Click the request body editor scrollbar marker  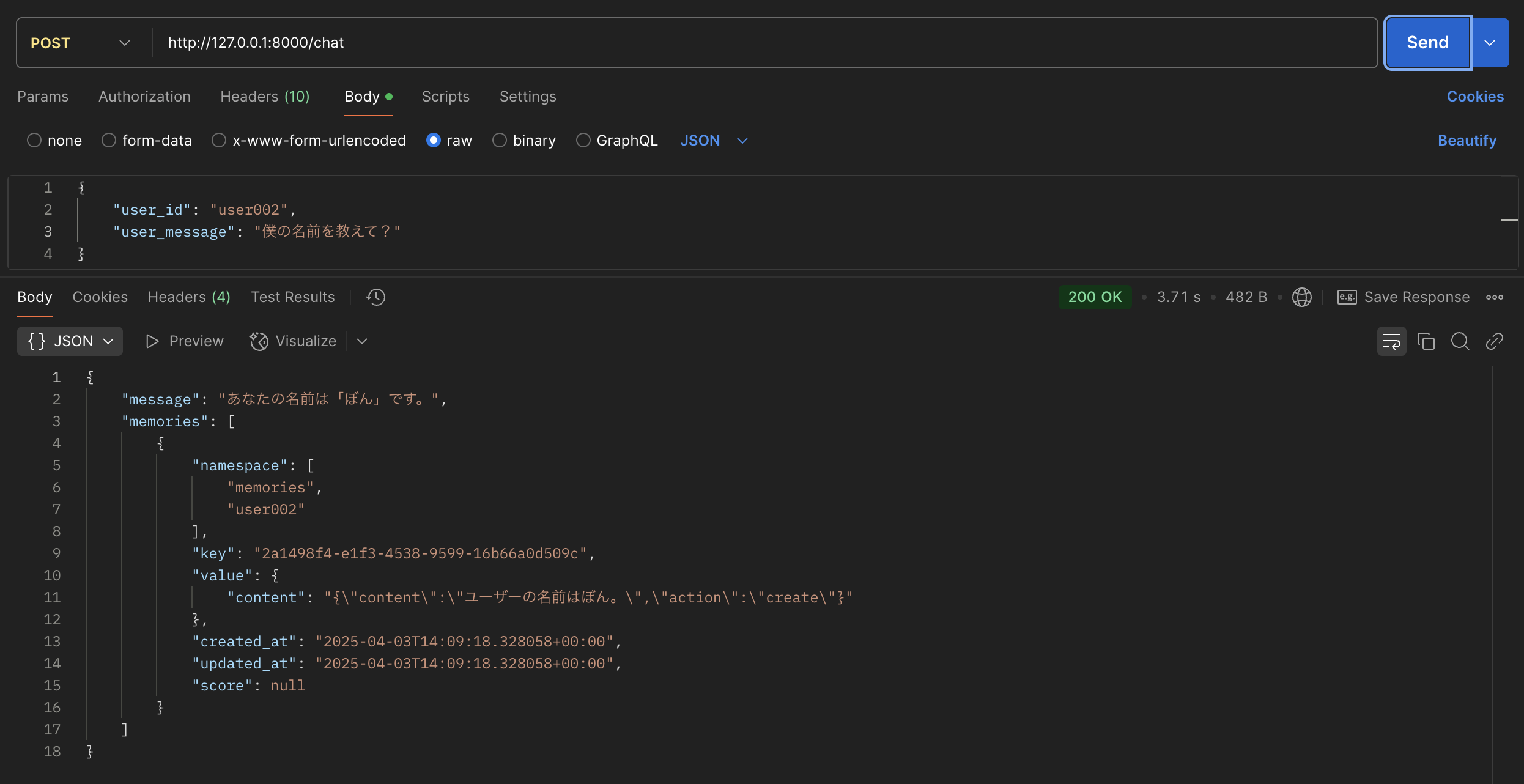(1509, 220)
